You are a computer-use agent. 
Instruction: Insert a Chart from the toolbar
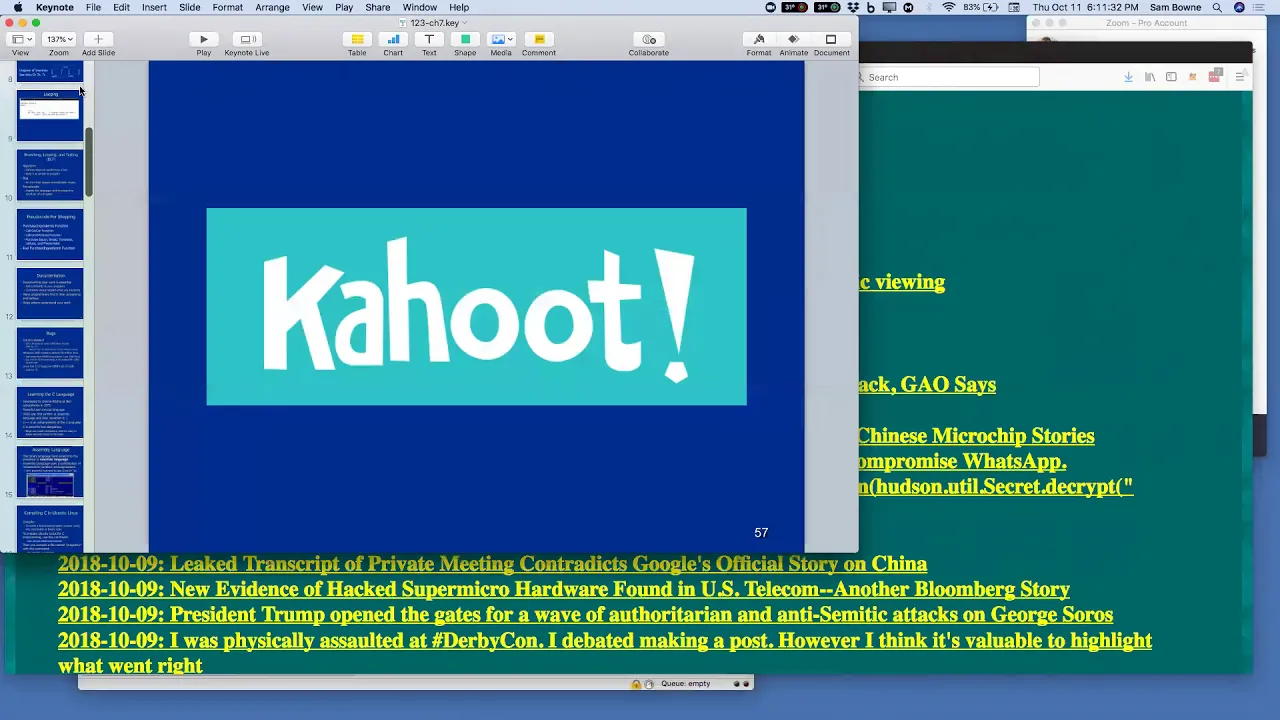point(393,39)
